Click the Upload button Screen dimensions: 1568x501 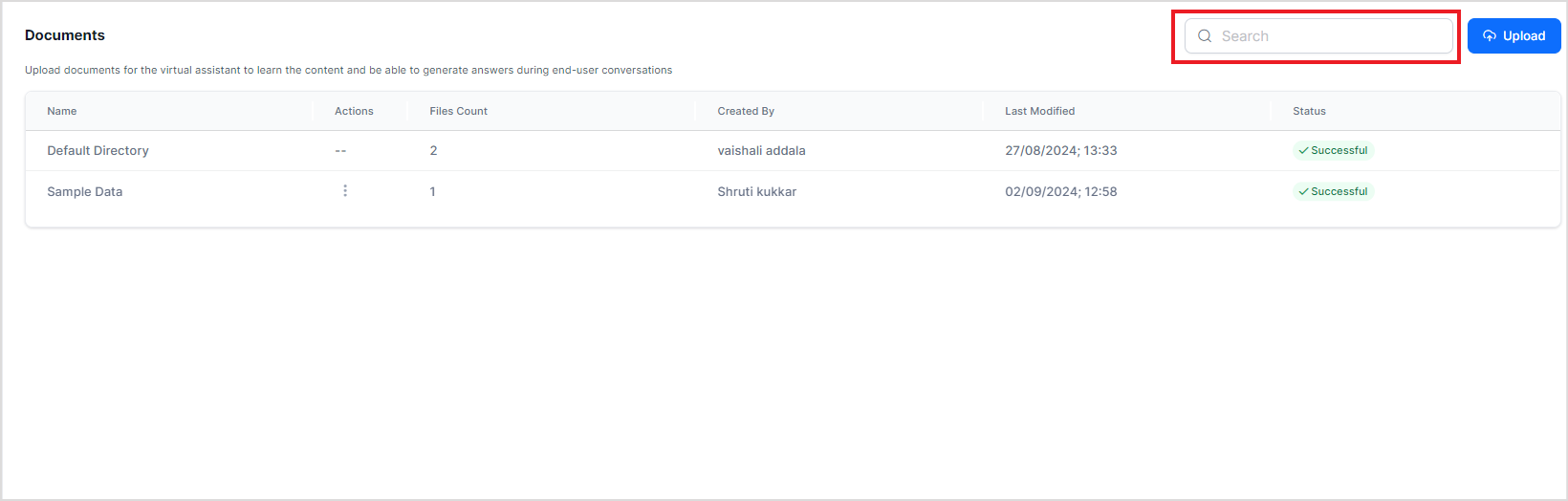[x=1514, y=36]
